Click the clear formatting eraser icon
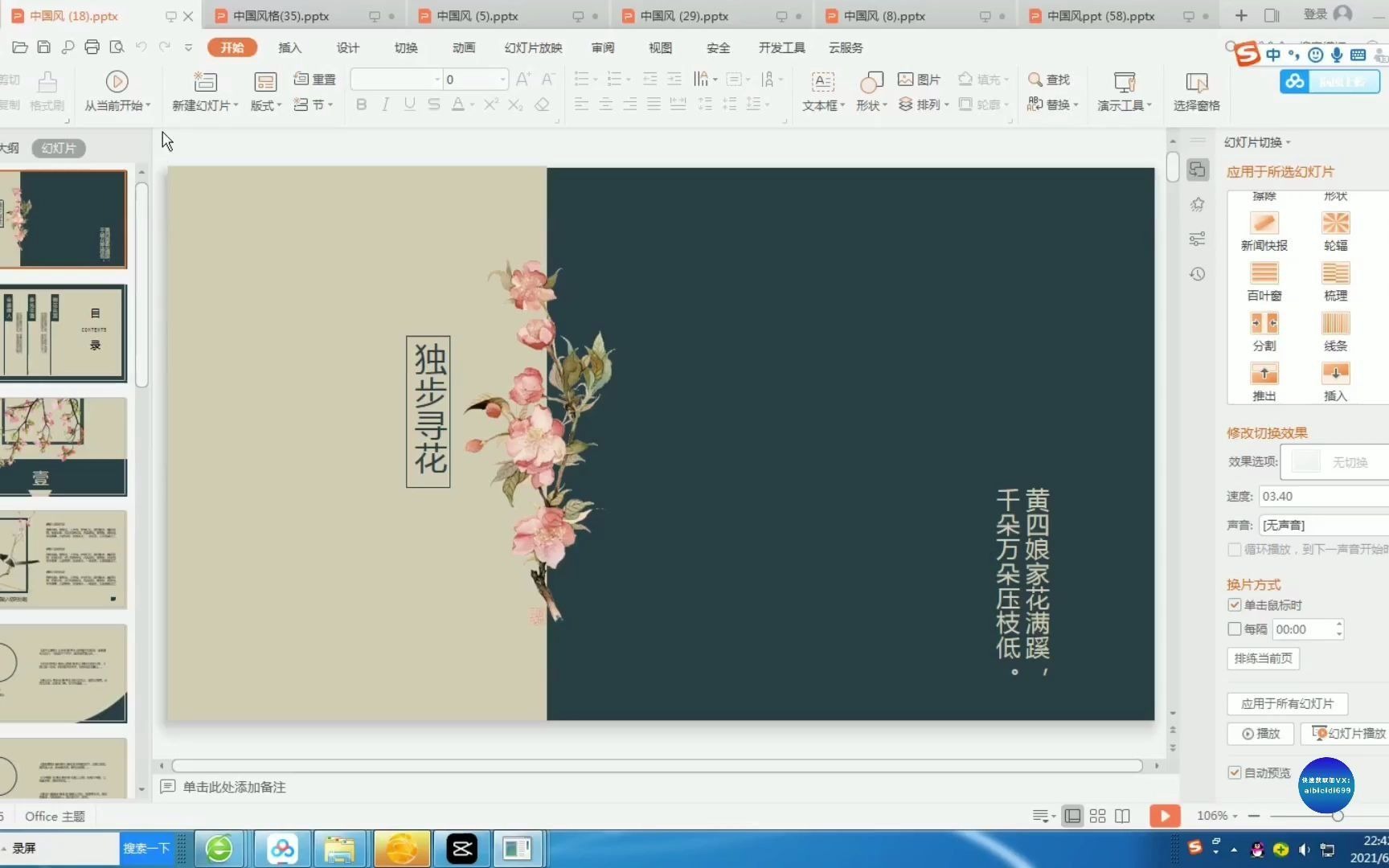 point(543,104)
